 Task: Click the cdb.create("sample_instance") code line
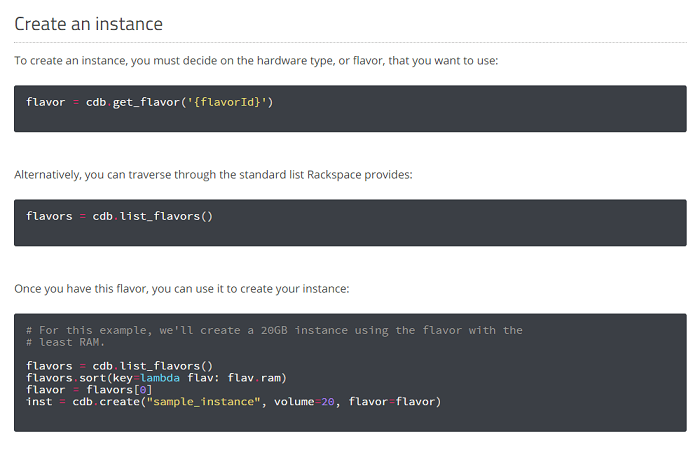pyautogui.click(x=233, y=402)
